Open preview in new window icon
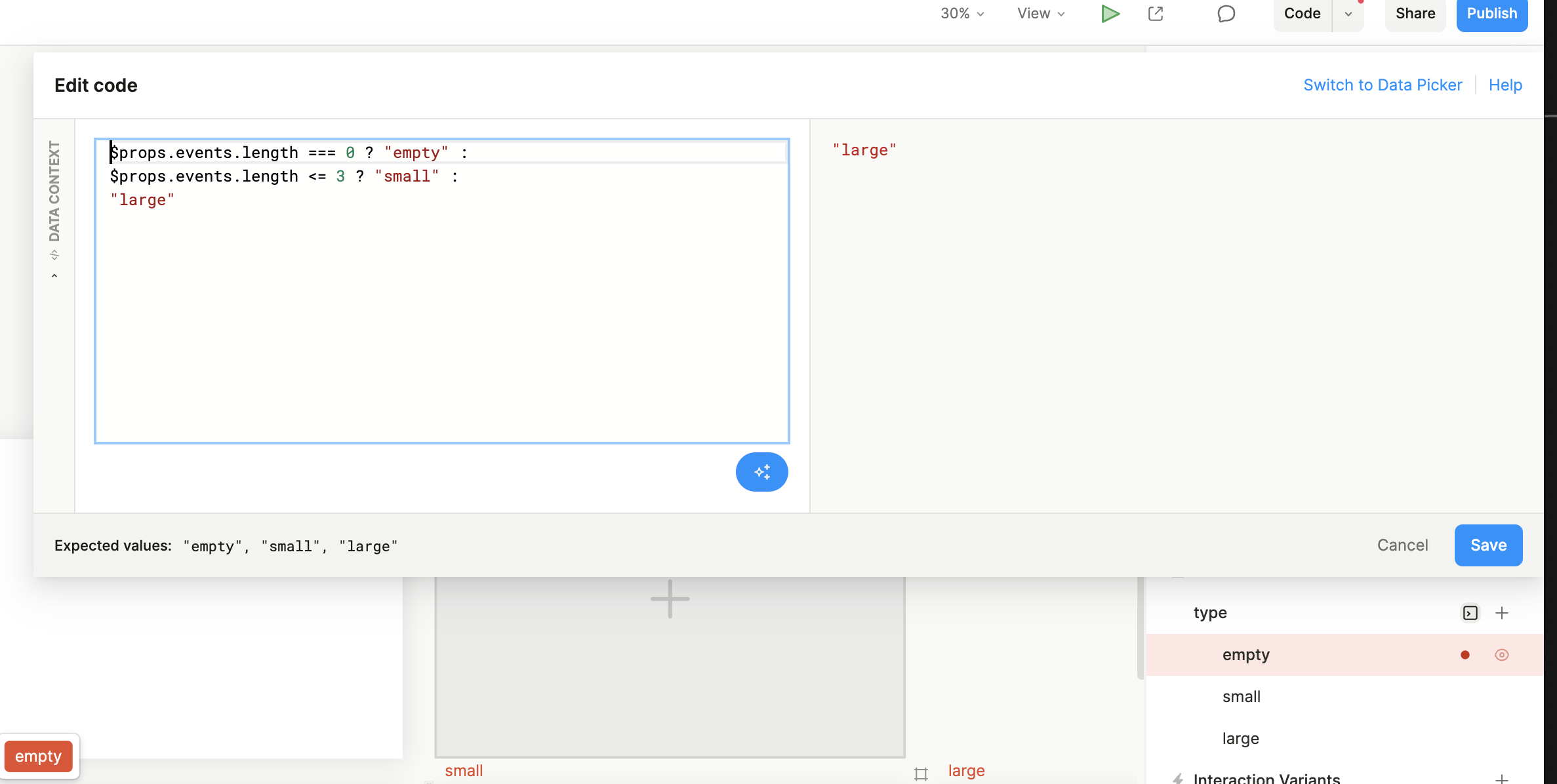 [1156, 14]
